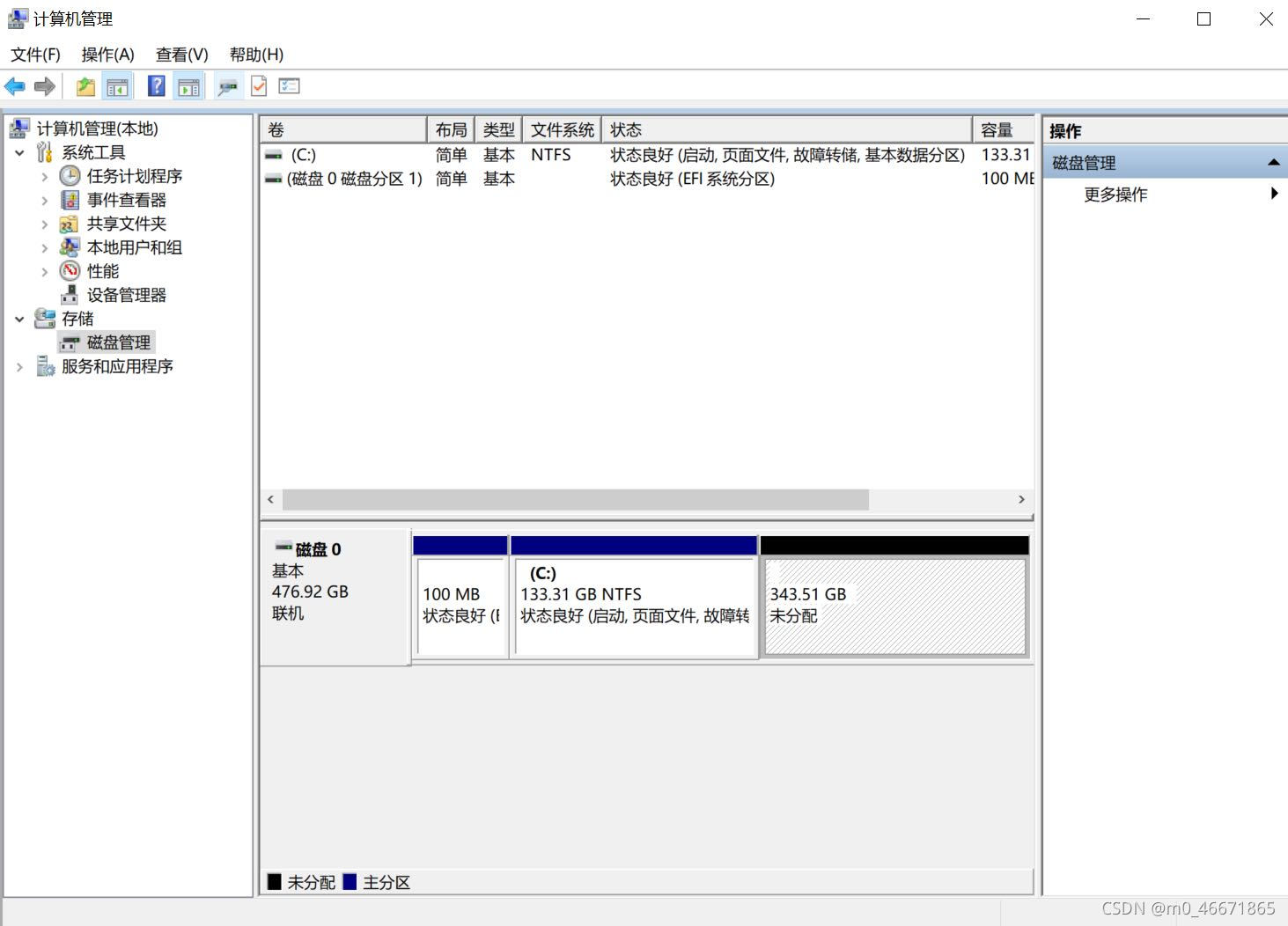Click the scroll right arrow of volume list

coord(1021,499)
